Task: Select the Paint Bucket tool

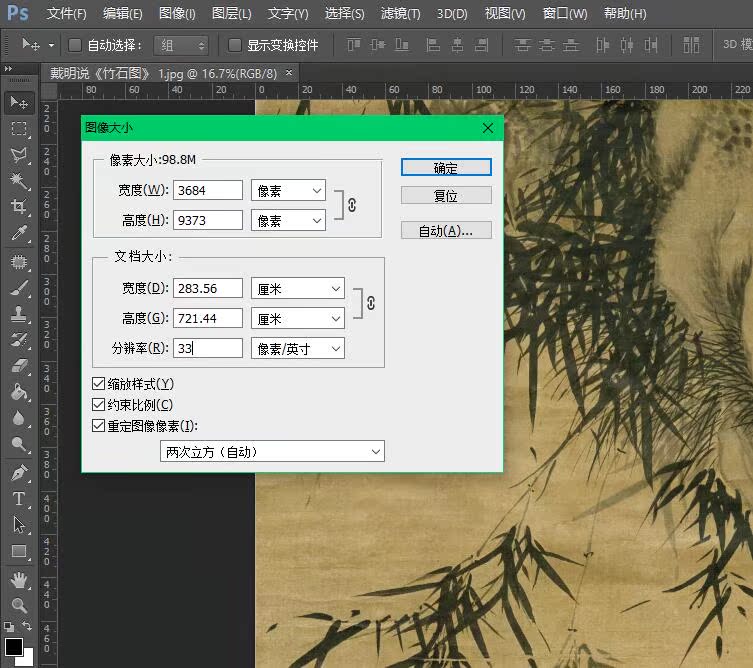Action: [19, 392]
